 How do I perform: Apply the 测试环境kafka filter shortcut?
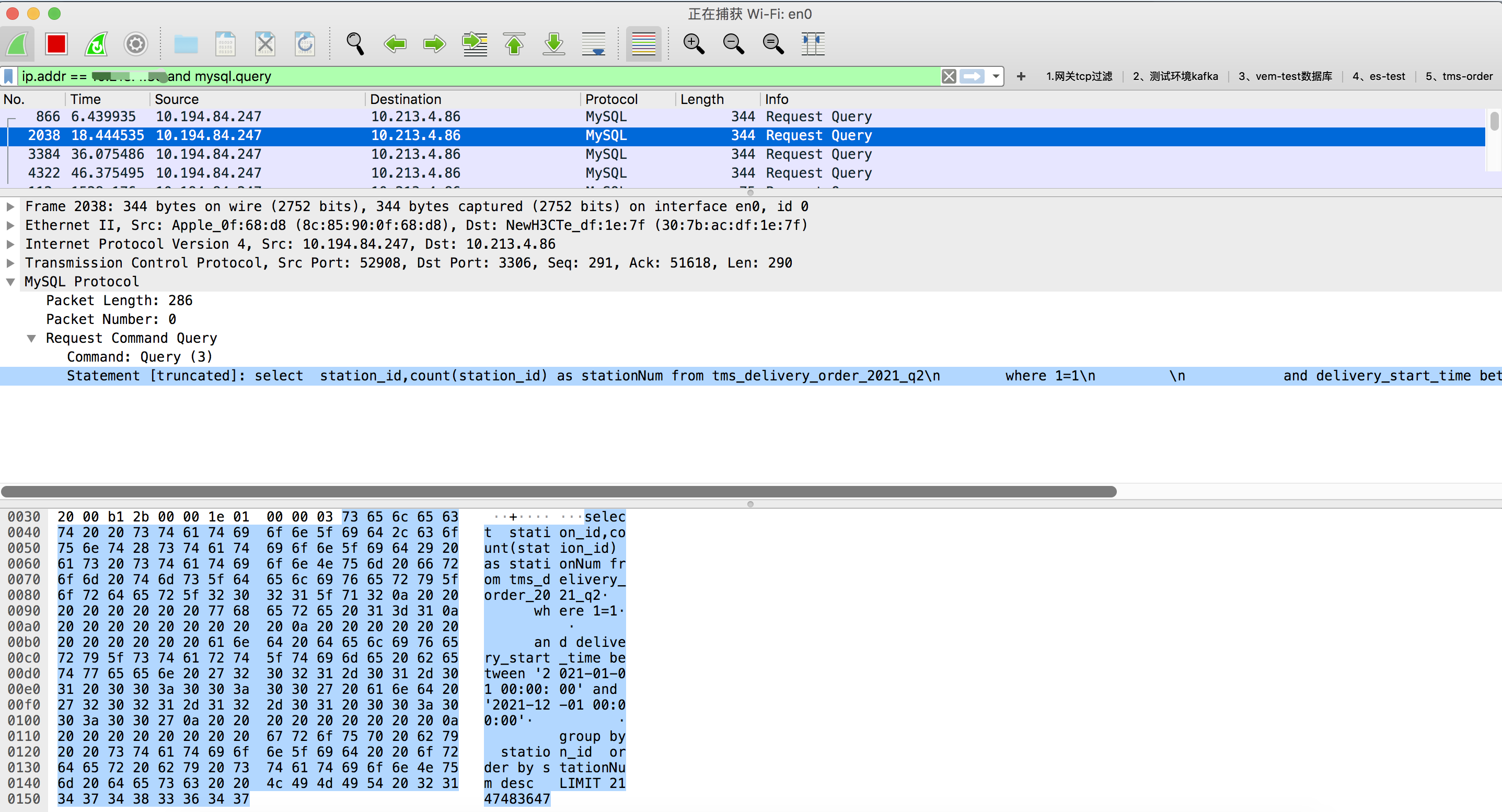[x=1175, y=76]
